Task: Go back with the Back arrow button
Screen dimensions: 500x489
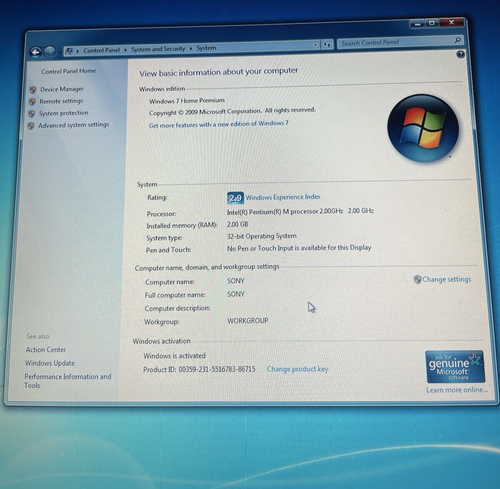Action: tap(35, 52)
